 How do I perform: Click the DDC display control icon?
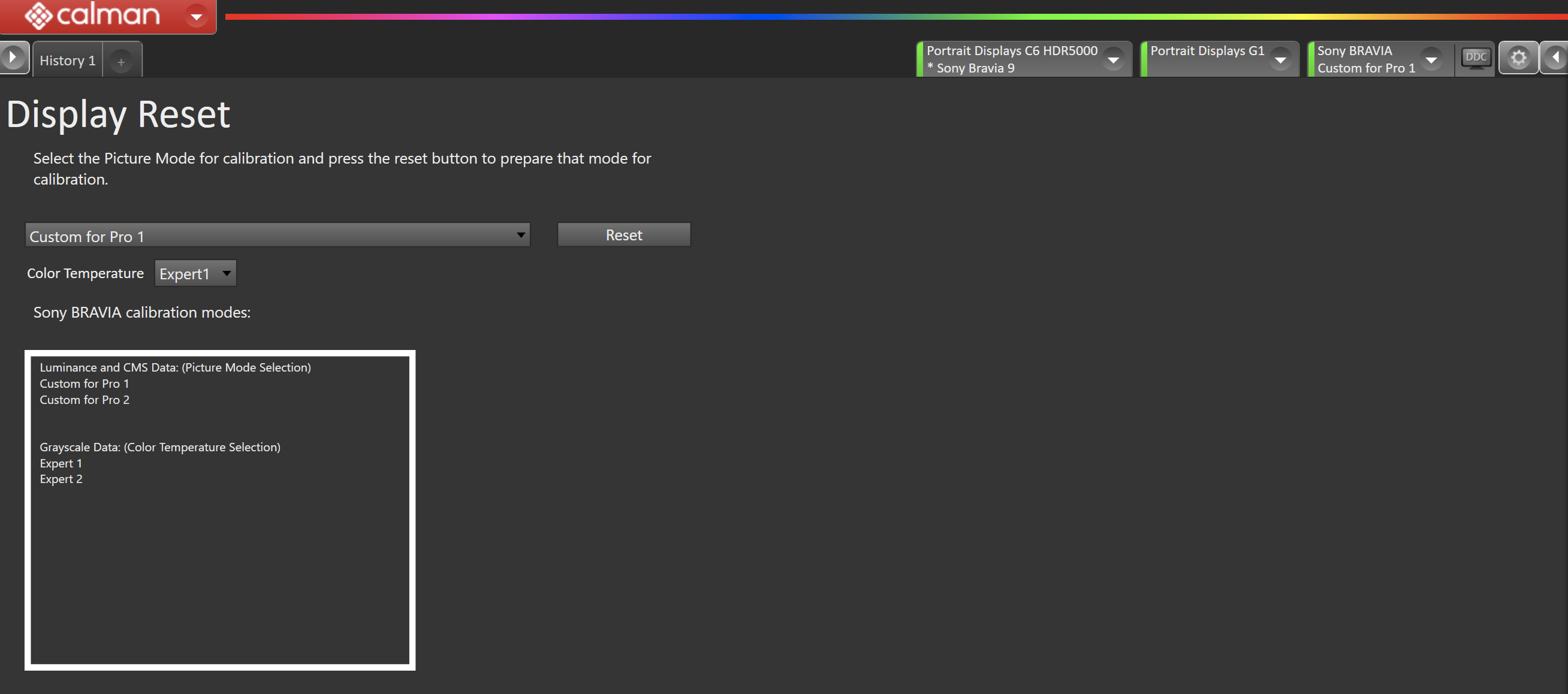tap(1476, 59)
